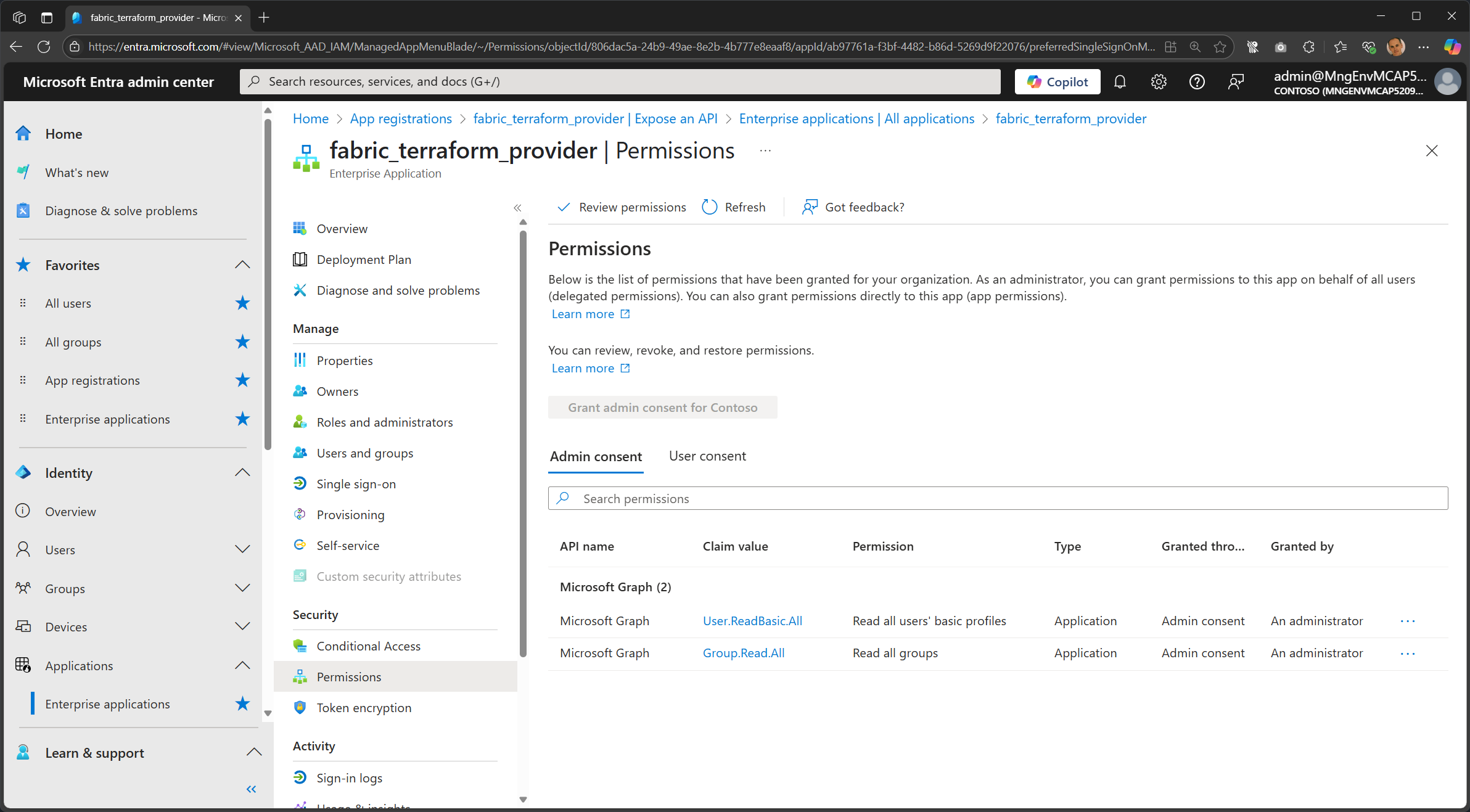
Task: Expand the Users sidebar section
Action: [242, 549]
